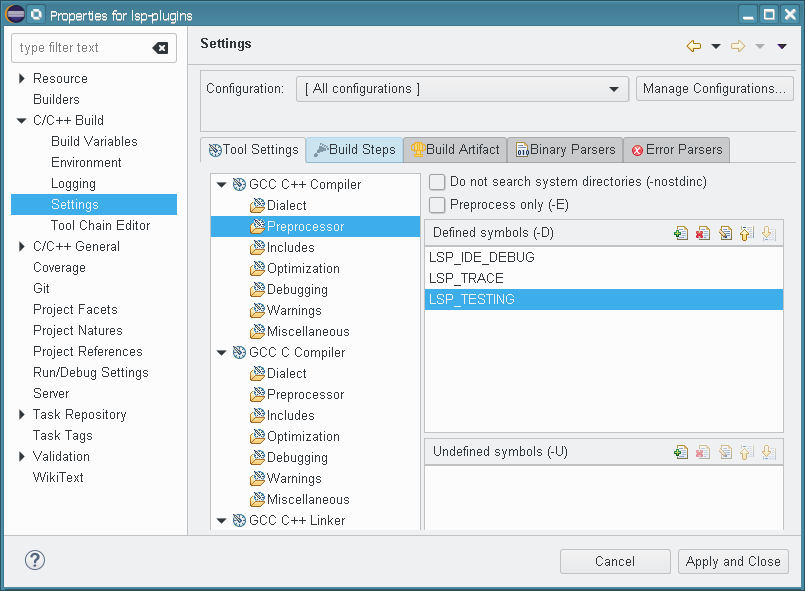Select Optimization under GCC C++ Compiler

tap(303, 269)
